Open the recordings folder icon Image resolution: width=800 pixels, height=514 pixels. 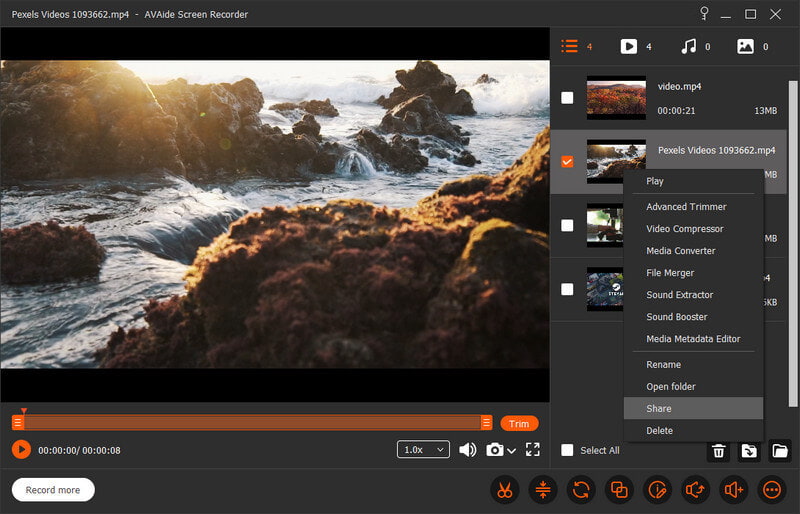pyautogui.click(x=780, y=451)
